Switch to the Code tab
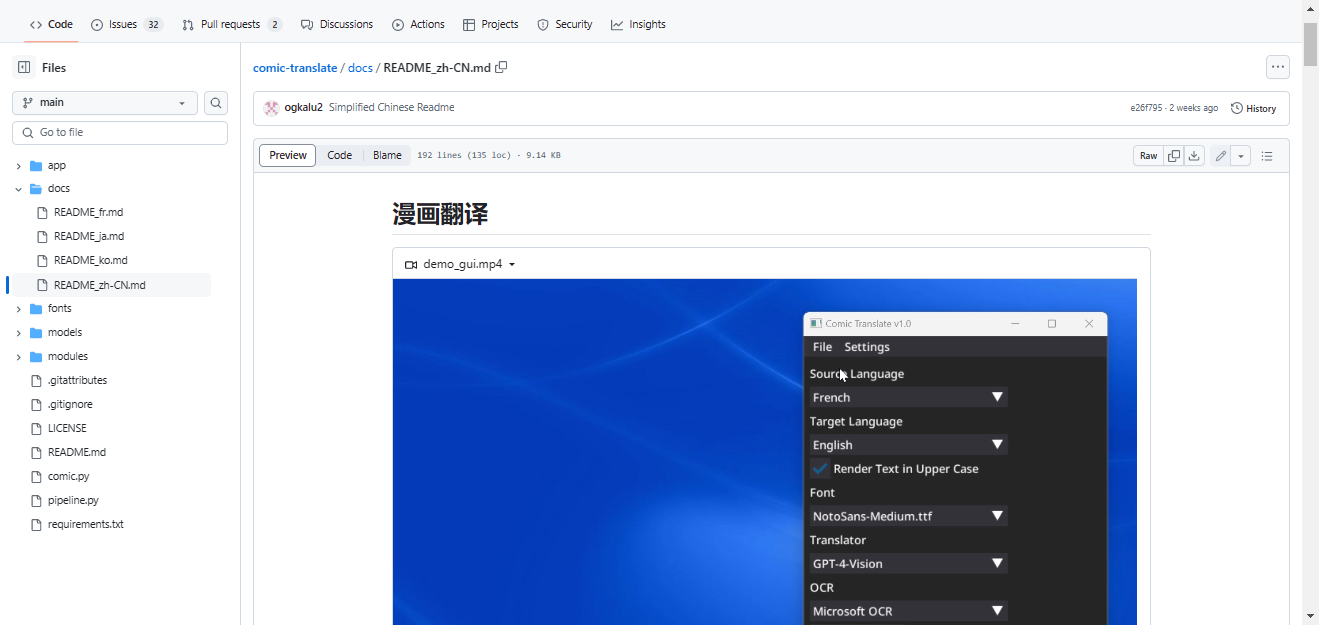Viewport: 1319px width, 625px height. tap(51, 24)
